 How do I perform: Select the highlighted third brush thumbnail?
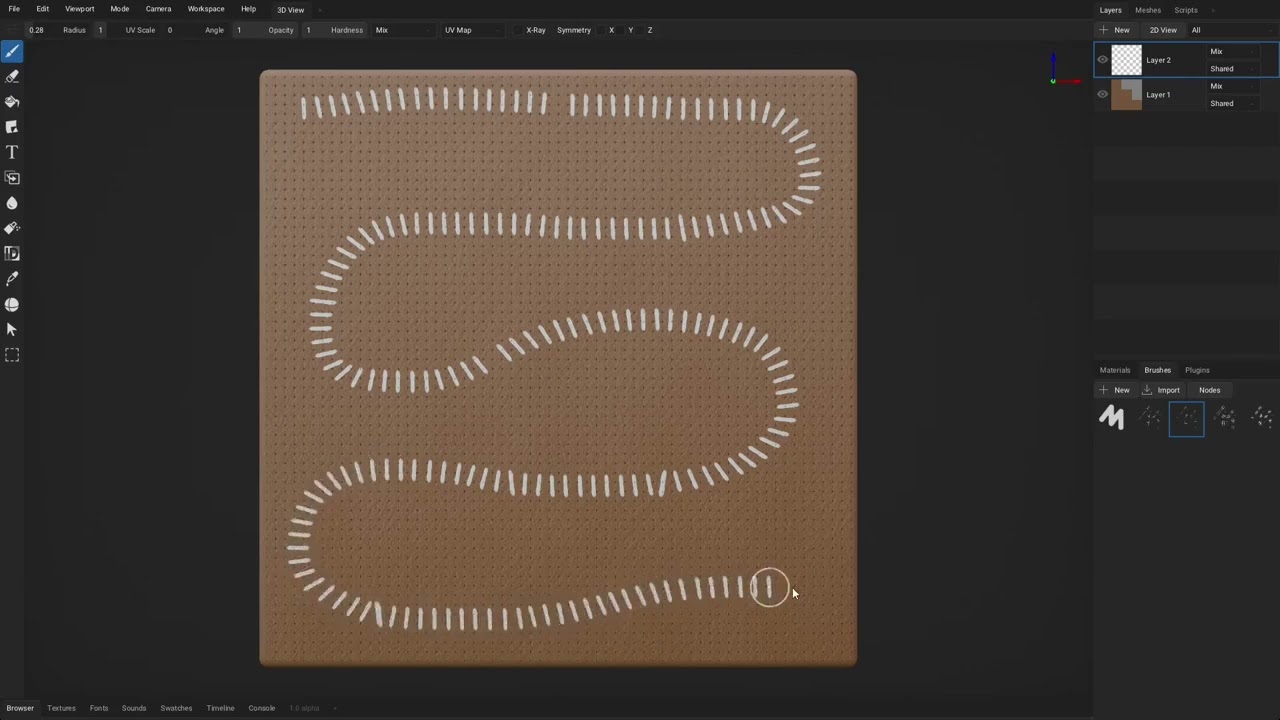(x=1187, y=418)
